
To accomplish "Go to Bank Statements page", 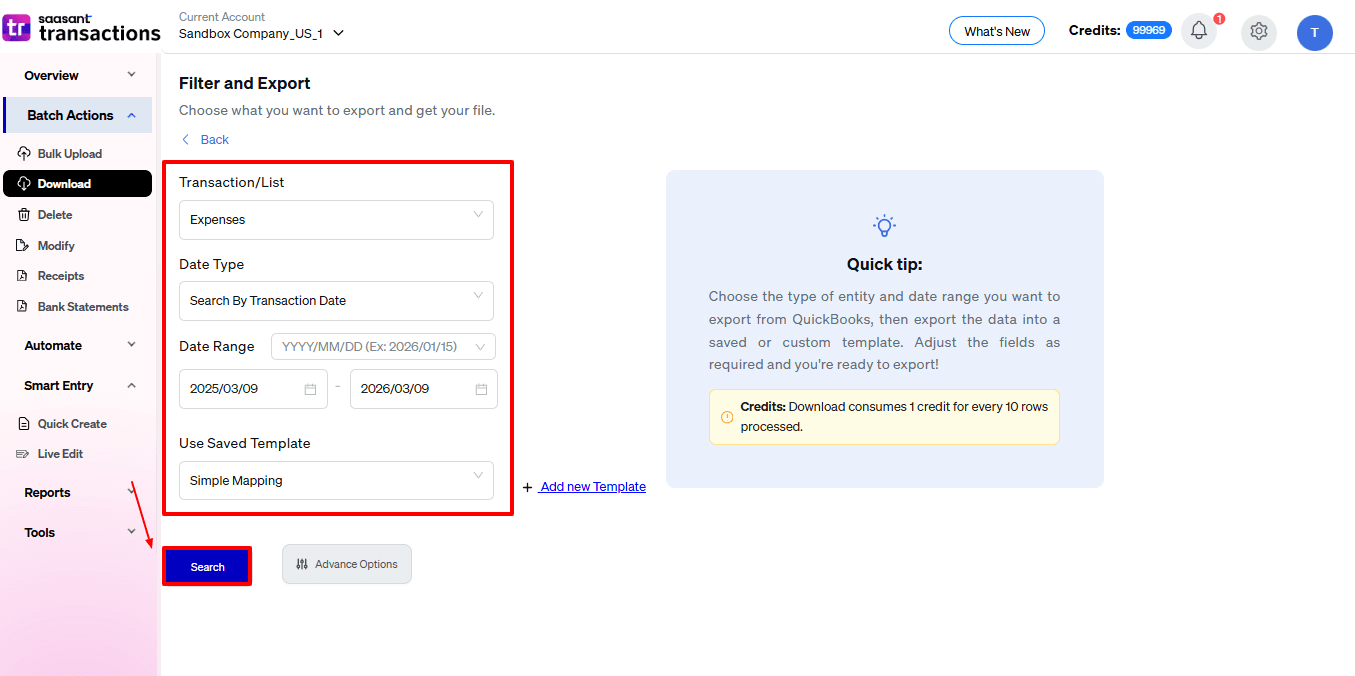I will [83, 307].
